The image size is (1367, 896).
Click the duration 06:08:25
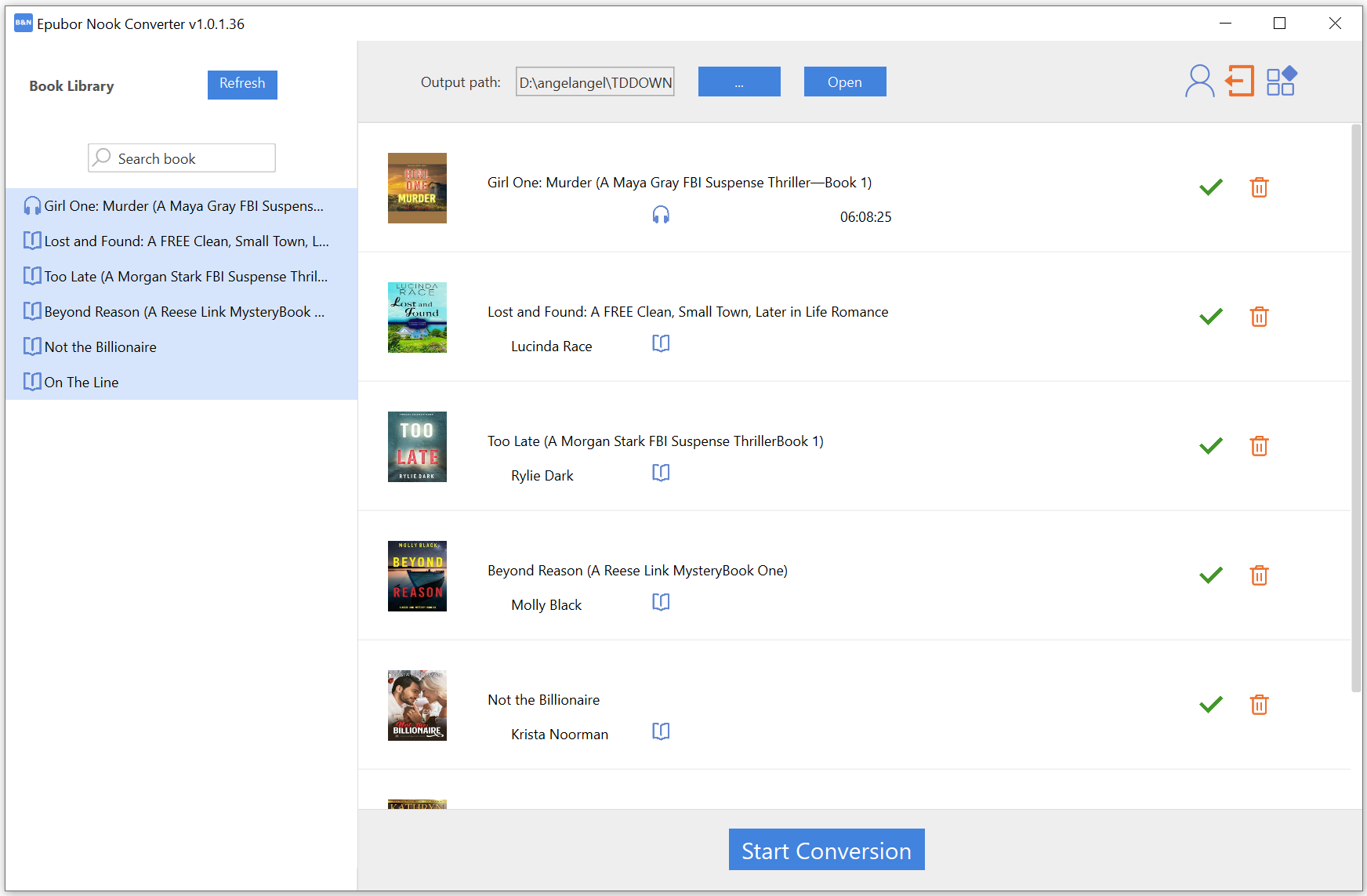pos(865,217)
